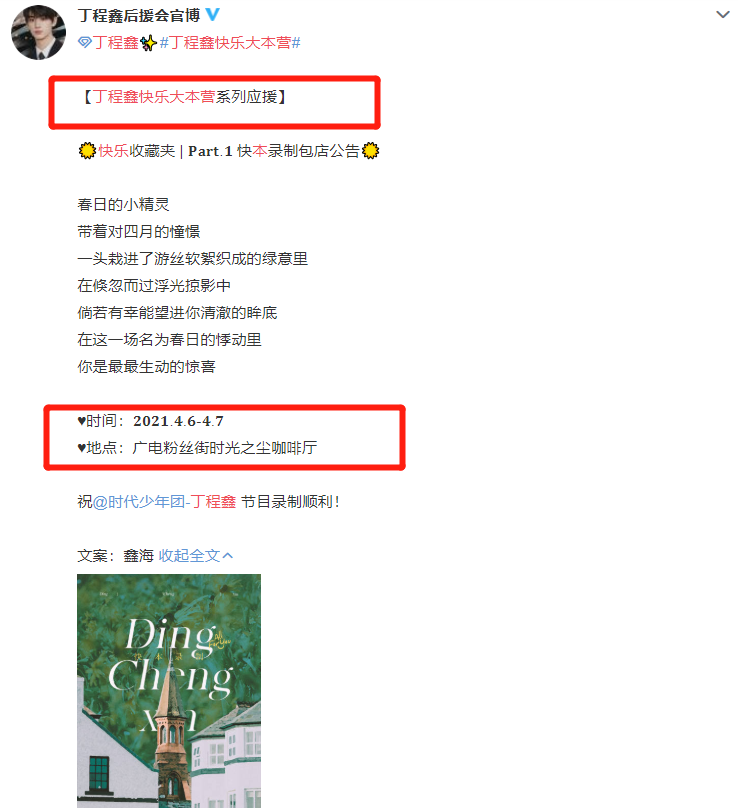The width and height of the screenshot is (738, 808).
Task: Click the sparkle star emoji icon
Action: 148,43
